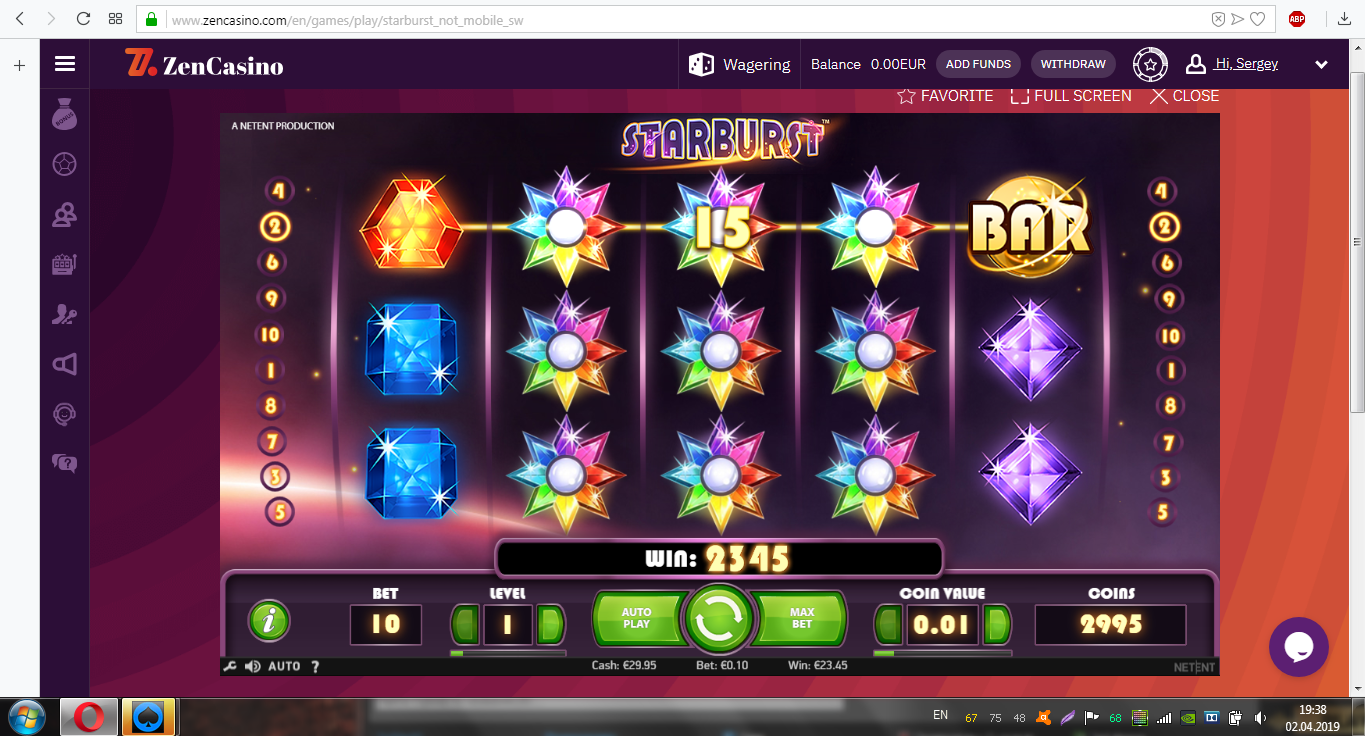
Task: Open the megaphone promotions sidebar icon
Action: tap(65, 364)
